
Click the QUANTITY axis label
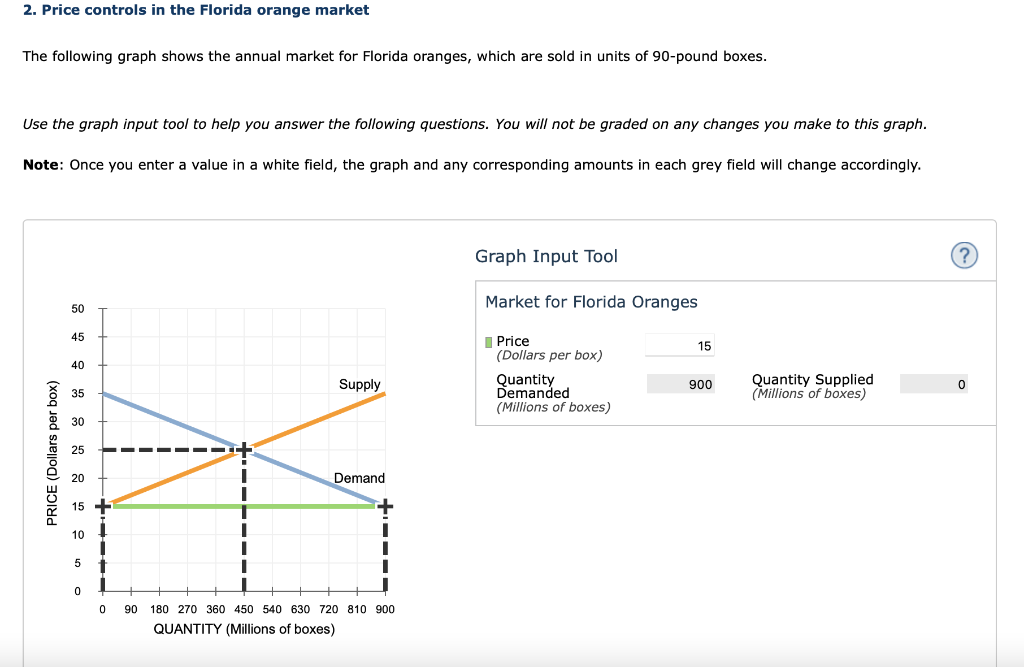pyautogui.click(x=243, y=628)
